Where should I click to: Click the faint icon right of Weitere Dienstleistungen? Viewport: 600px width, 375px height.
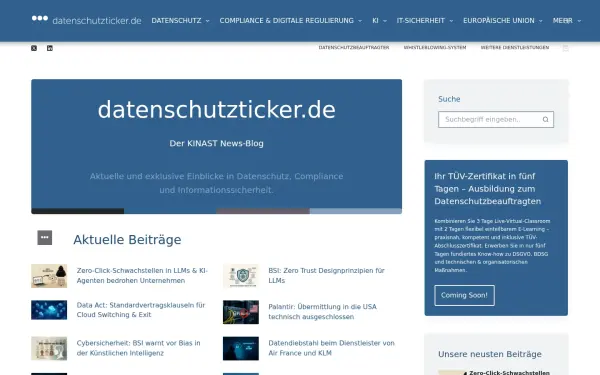(566, 48)
